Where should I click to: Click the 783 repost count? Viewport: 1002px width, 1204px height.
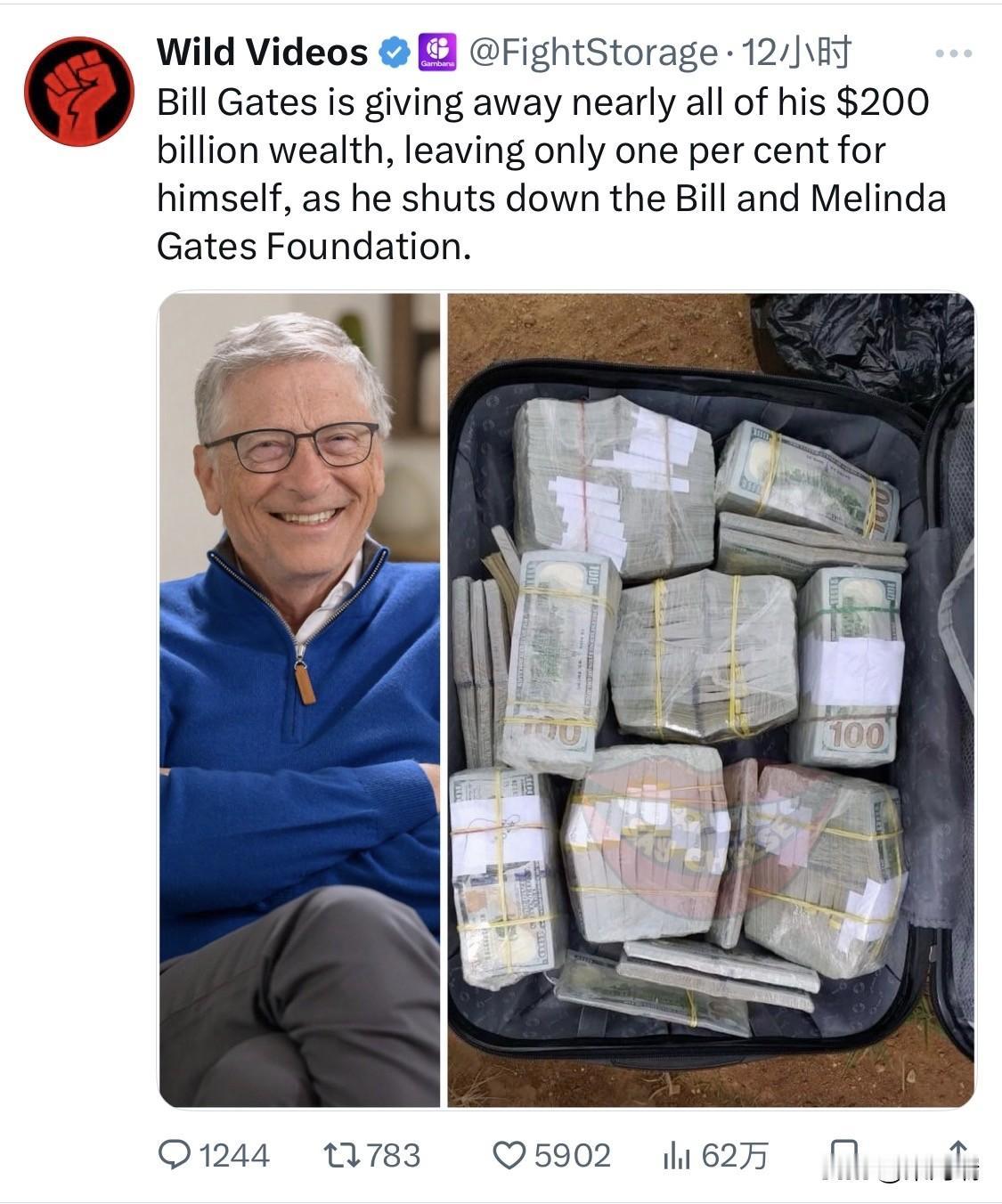[x=394, y=1156]
